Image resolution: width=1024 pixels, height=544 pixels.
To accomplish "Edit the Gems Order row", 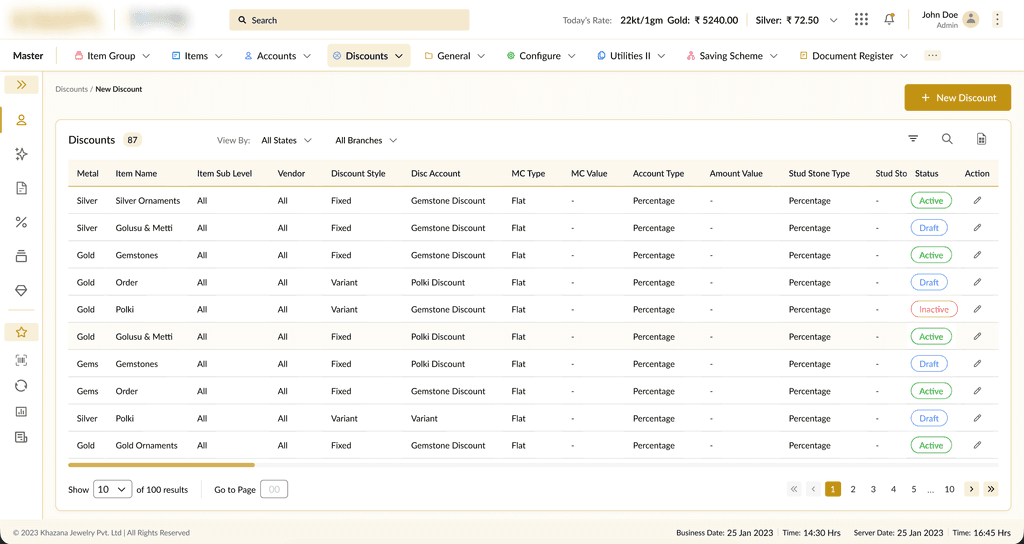I will (977, 391).
